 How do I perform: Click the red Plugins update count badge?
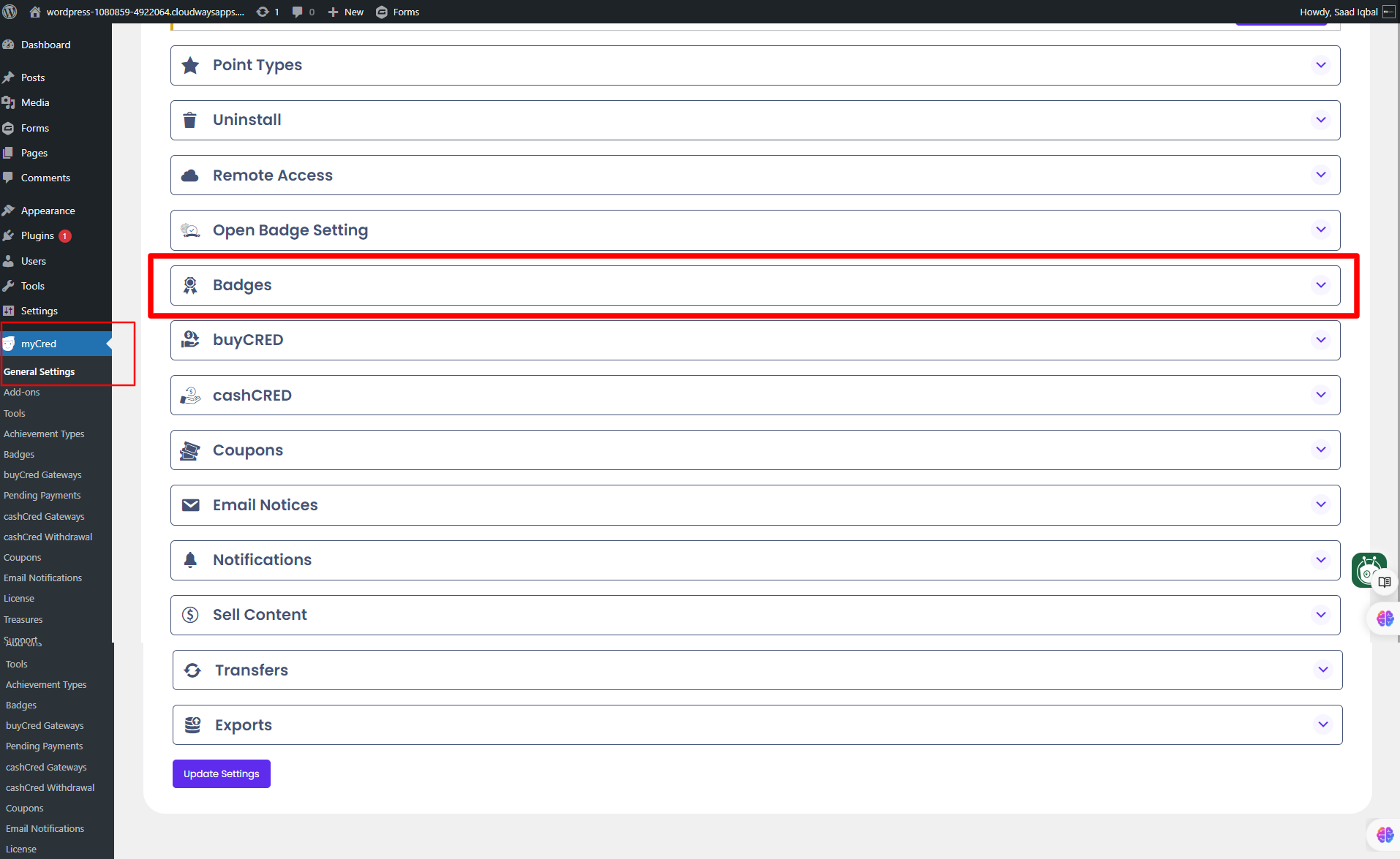[x=65, y=236]
